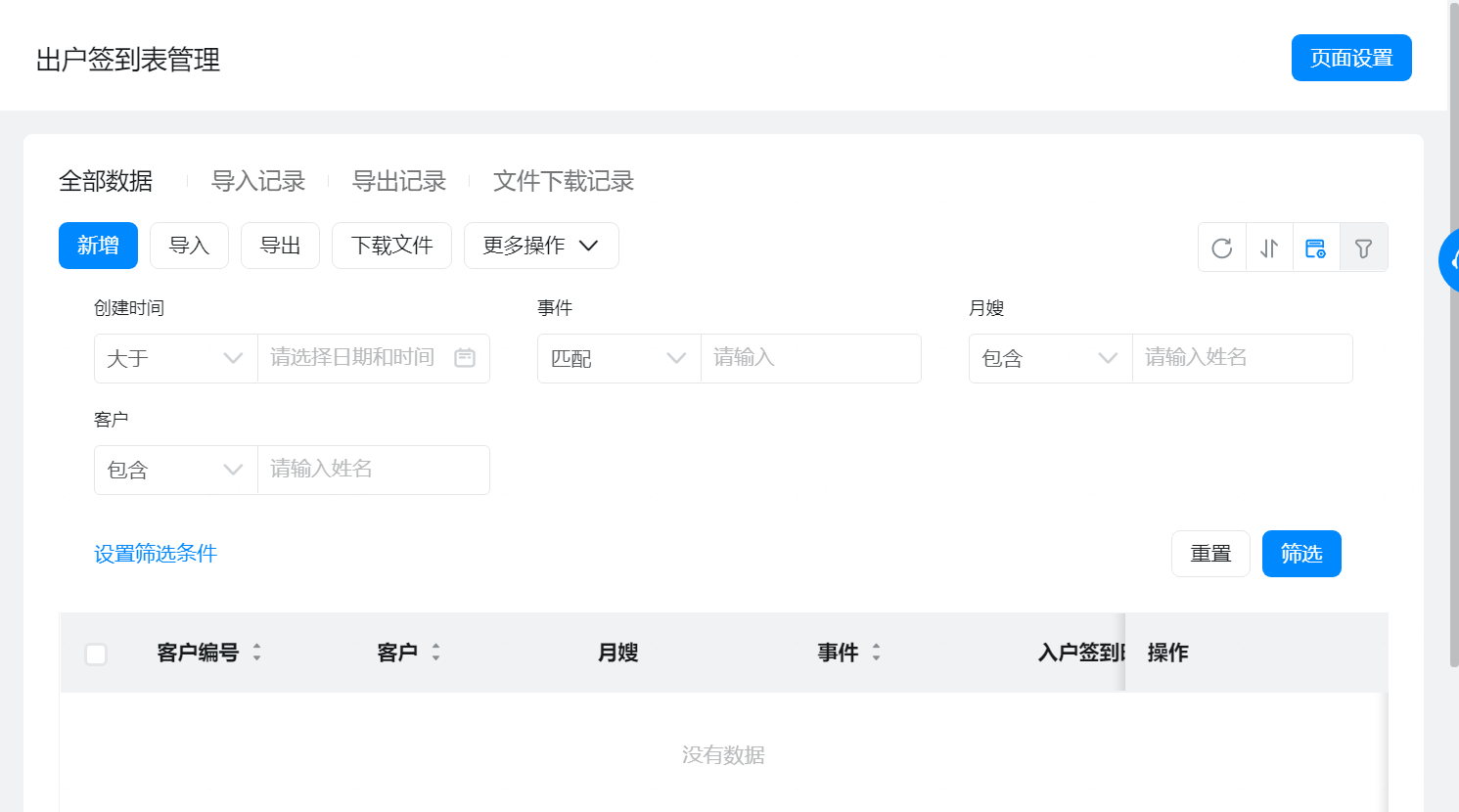Open the 包含 dropdown for 客户 filter

(x=176, y=470)
